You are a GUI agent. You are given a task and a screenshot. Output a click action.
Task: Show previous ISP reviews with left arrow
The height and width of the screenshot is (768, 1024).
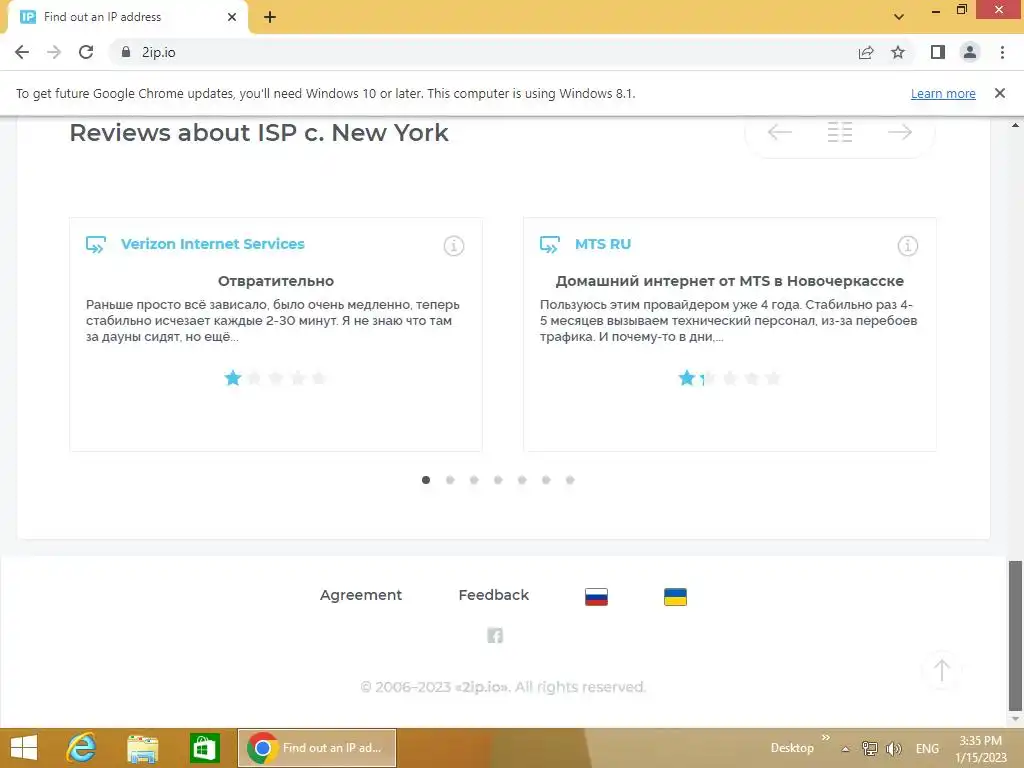pos(780,132)
